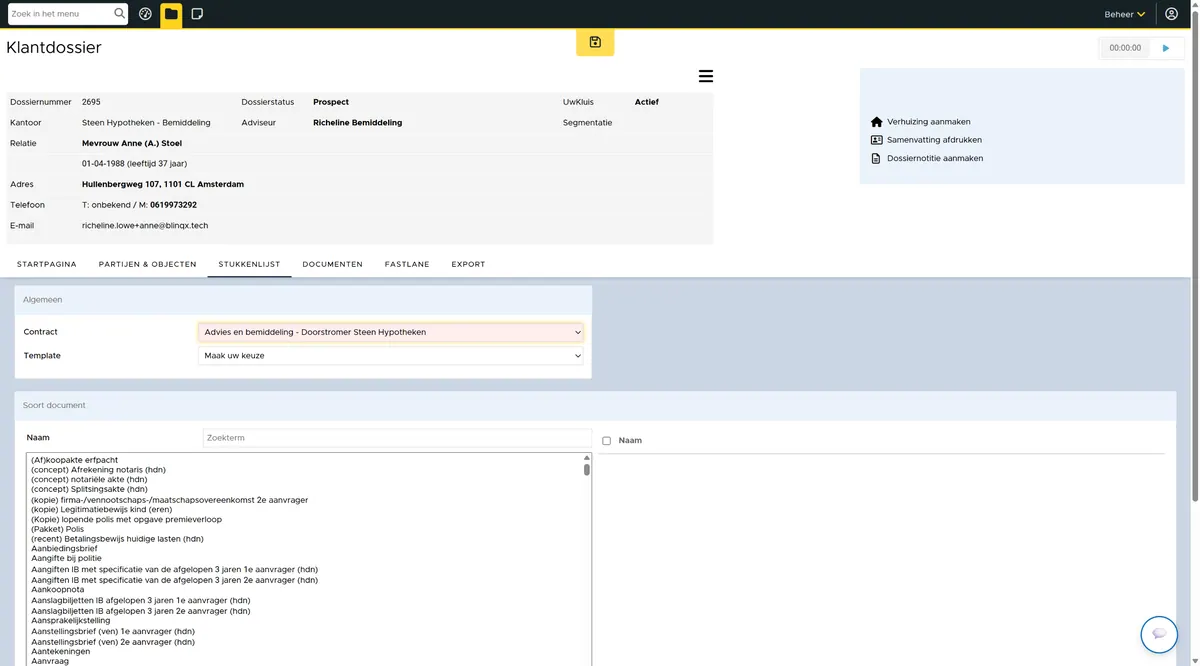This screenshot has height=666, width=1200.
Task: Open the dashboard gauge icon
Action: pyautogui.click(x=145, y=14)
